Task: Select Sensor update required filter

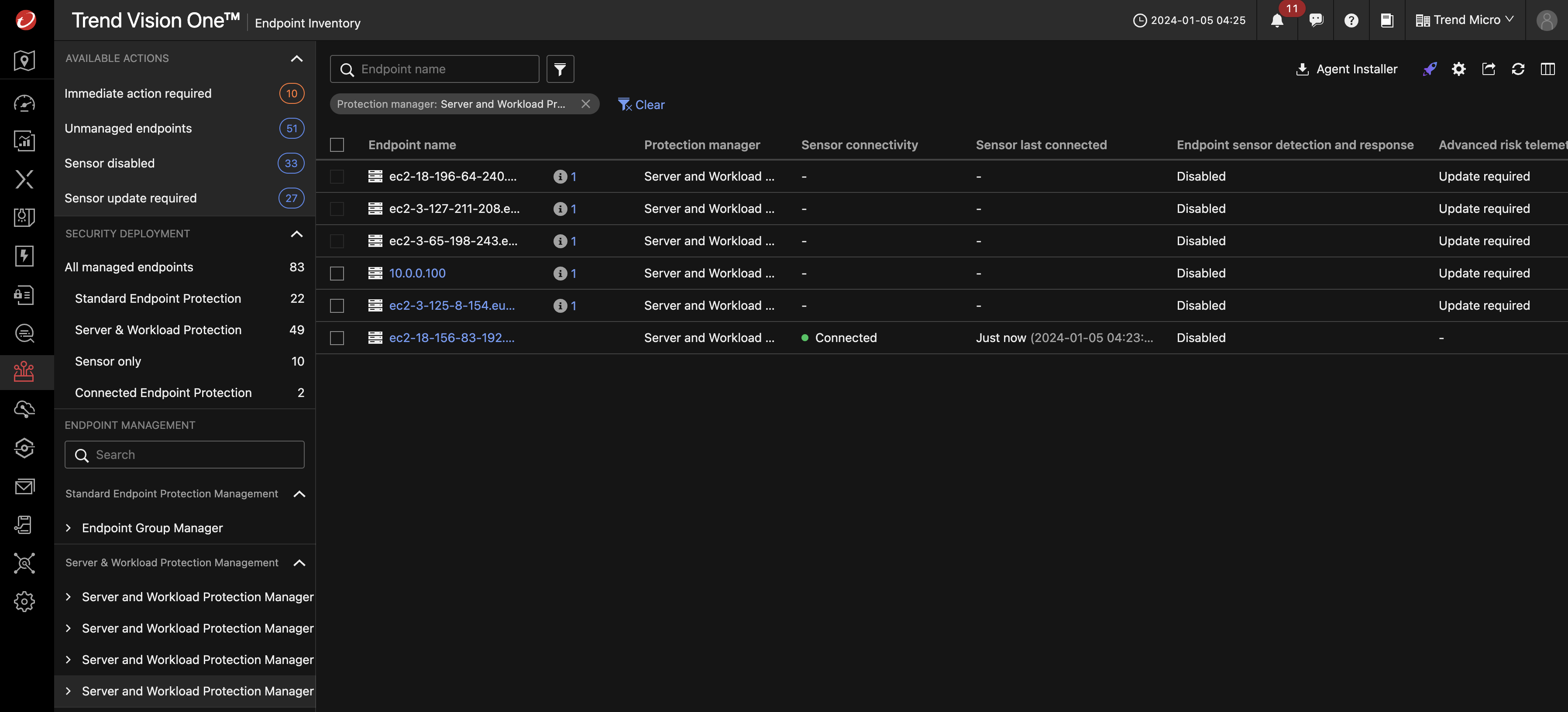Action: click(185, 199)
